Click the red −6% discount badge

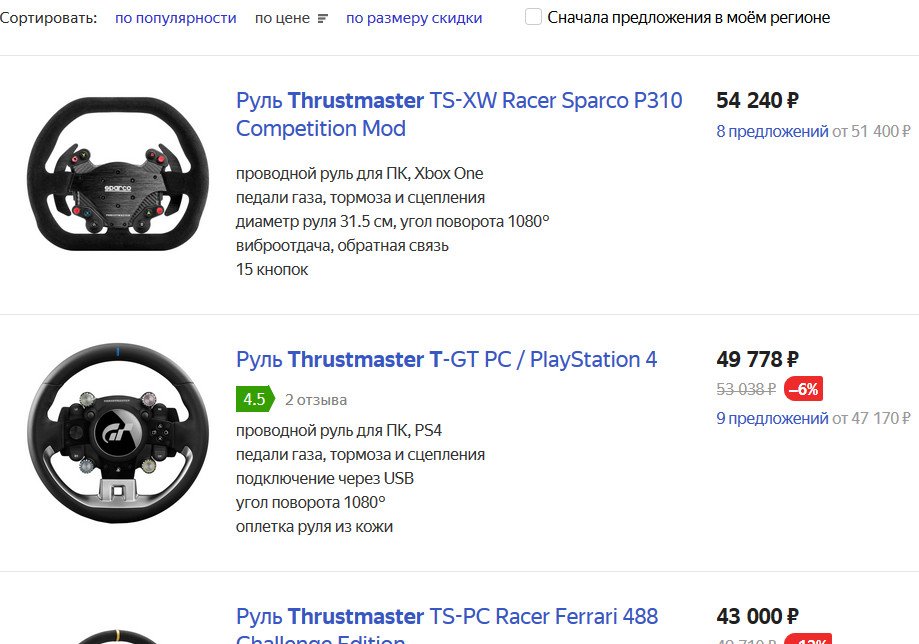tap(803, 389)
